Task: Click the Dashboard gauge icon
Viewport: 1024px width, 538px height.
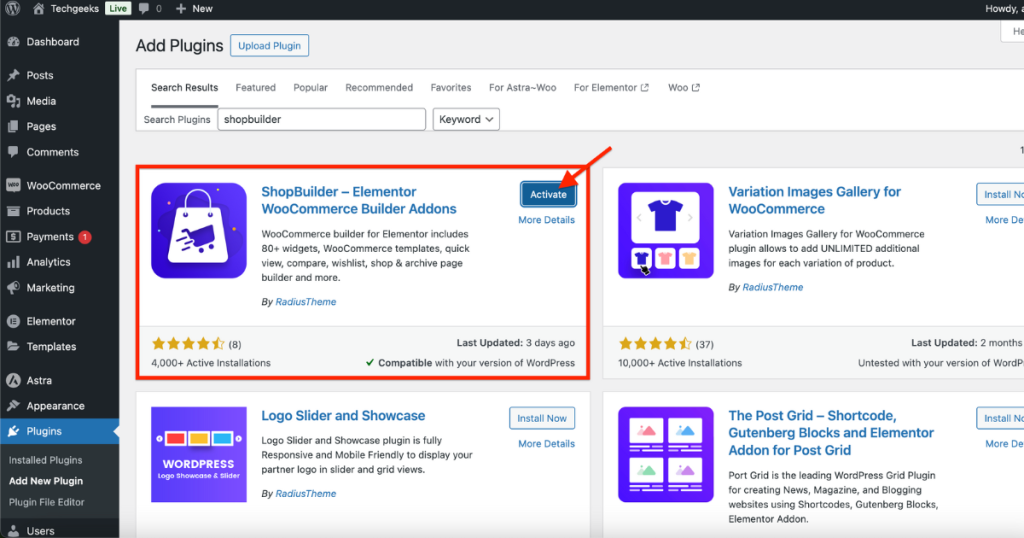Action: point(13,42)
